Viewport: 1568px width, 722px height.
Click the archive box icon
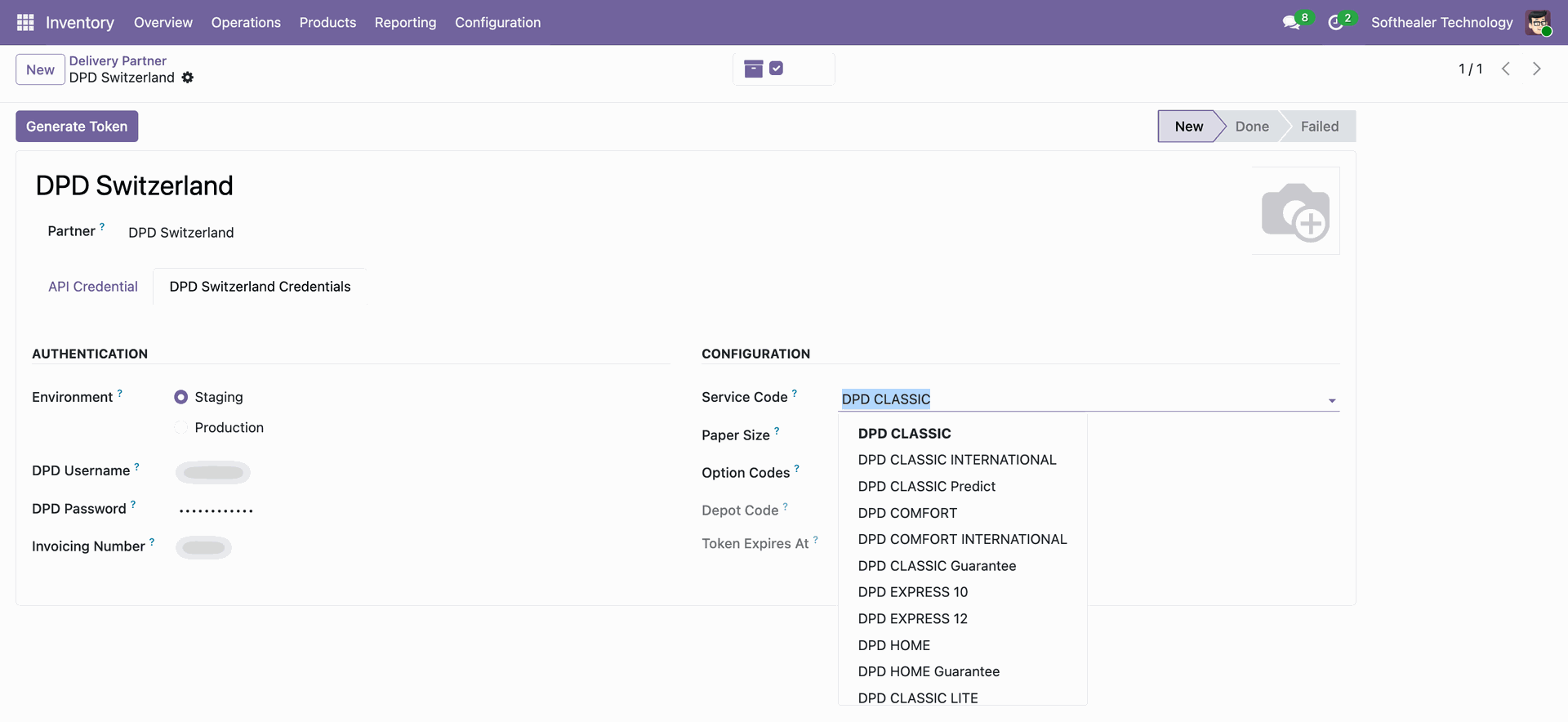(754, 69)
